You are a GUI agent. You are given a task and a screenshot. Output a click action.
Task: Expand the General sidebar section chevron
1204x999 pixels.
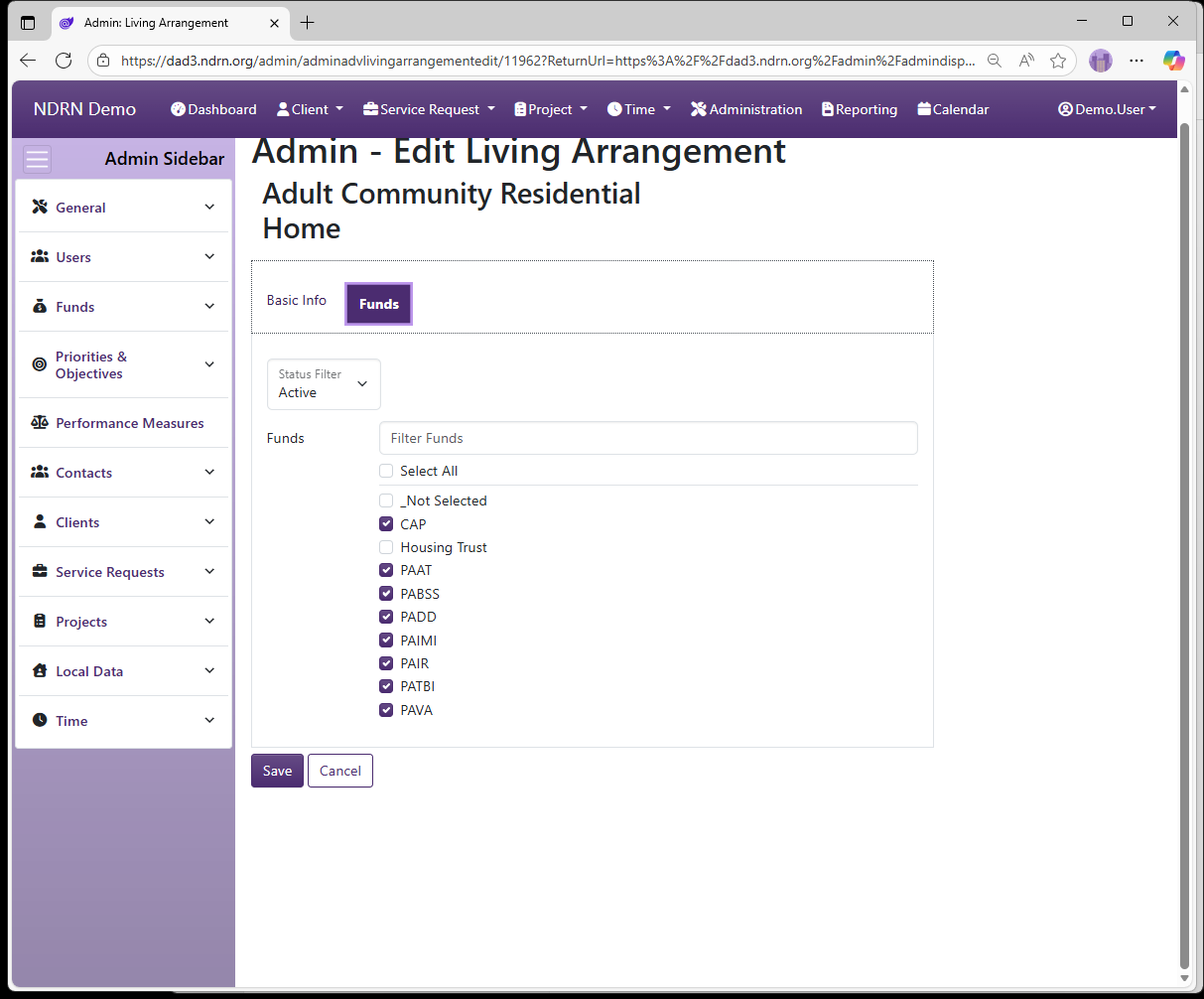tap(209, 207)
